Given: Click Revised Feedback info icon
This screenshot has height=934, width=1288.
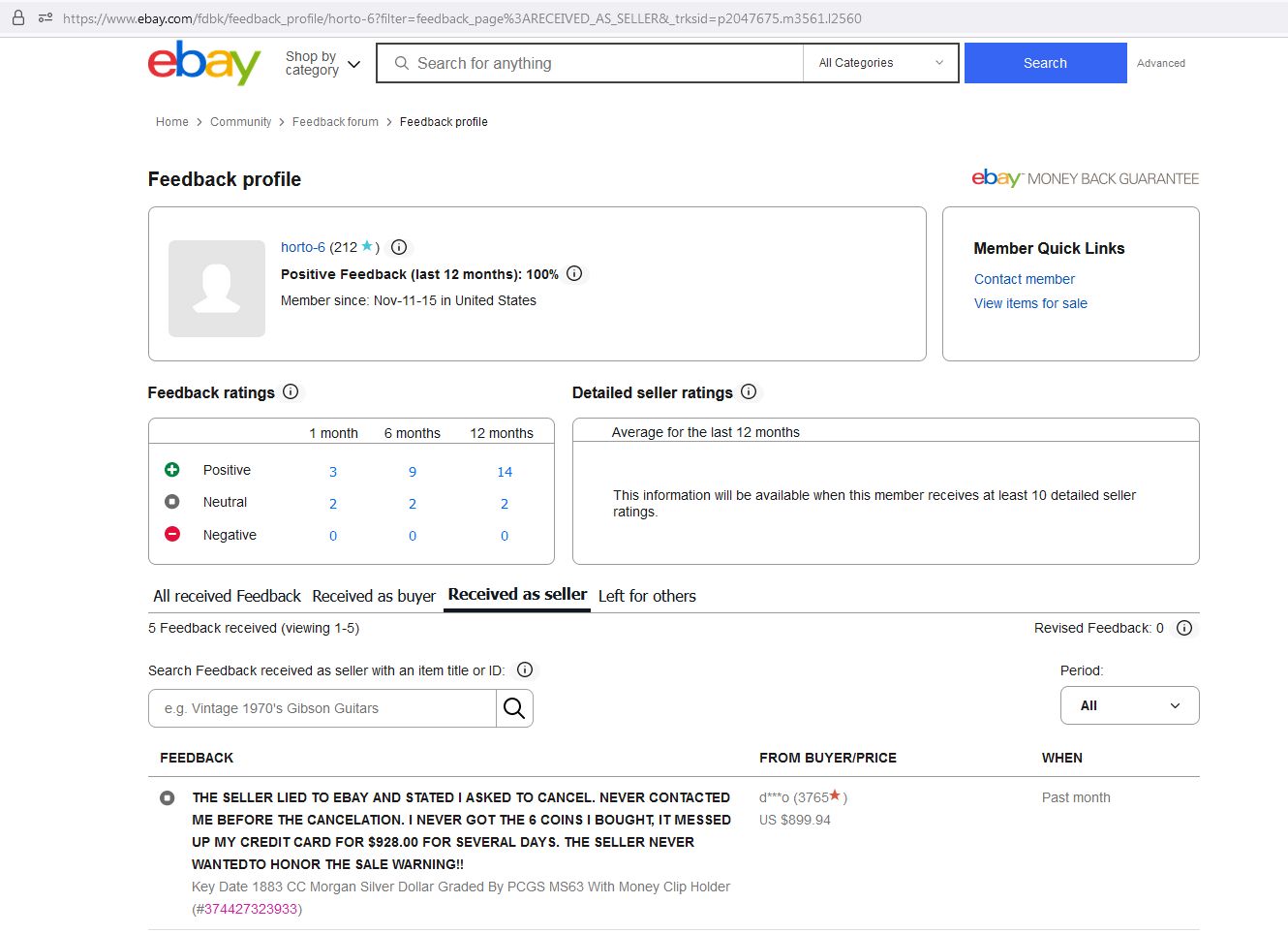Looking at the screenshot, I should tap(1184, 628).
